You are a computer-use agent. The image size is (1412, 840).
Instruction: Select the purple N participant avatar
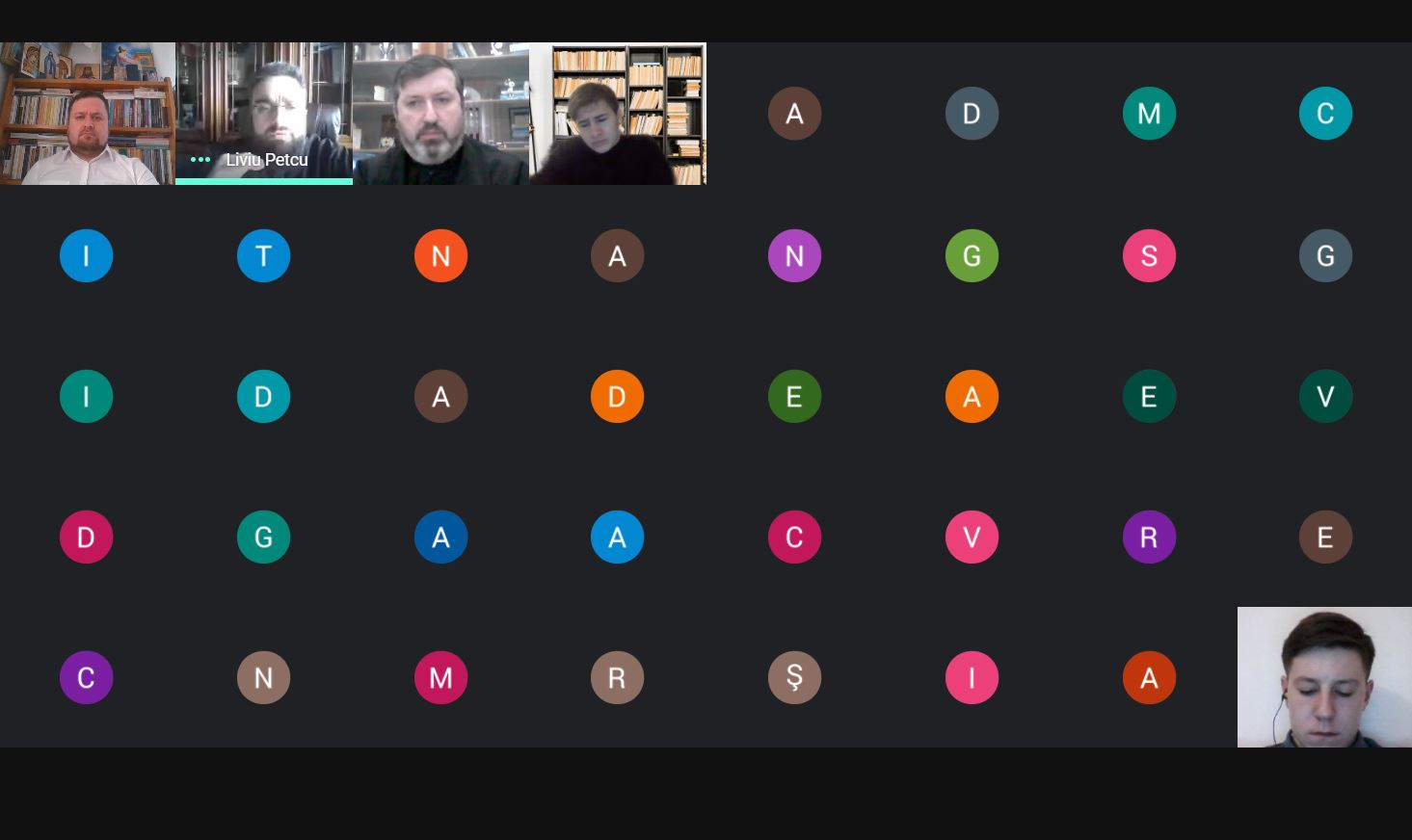[794, 255]
